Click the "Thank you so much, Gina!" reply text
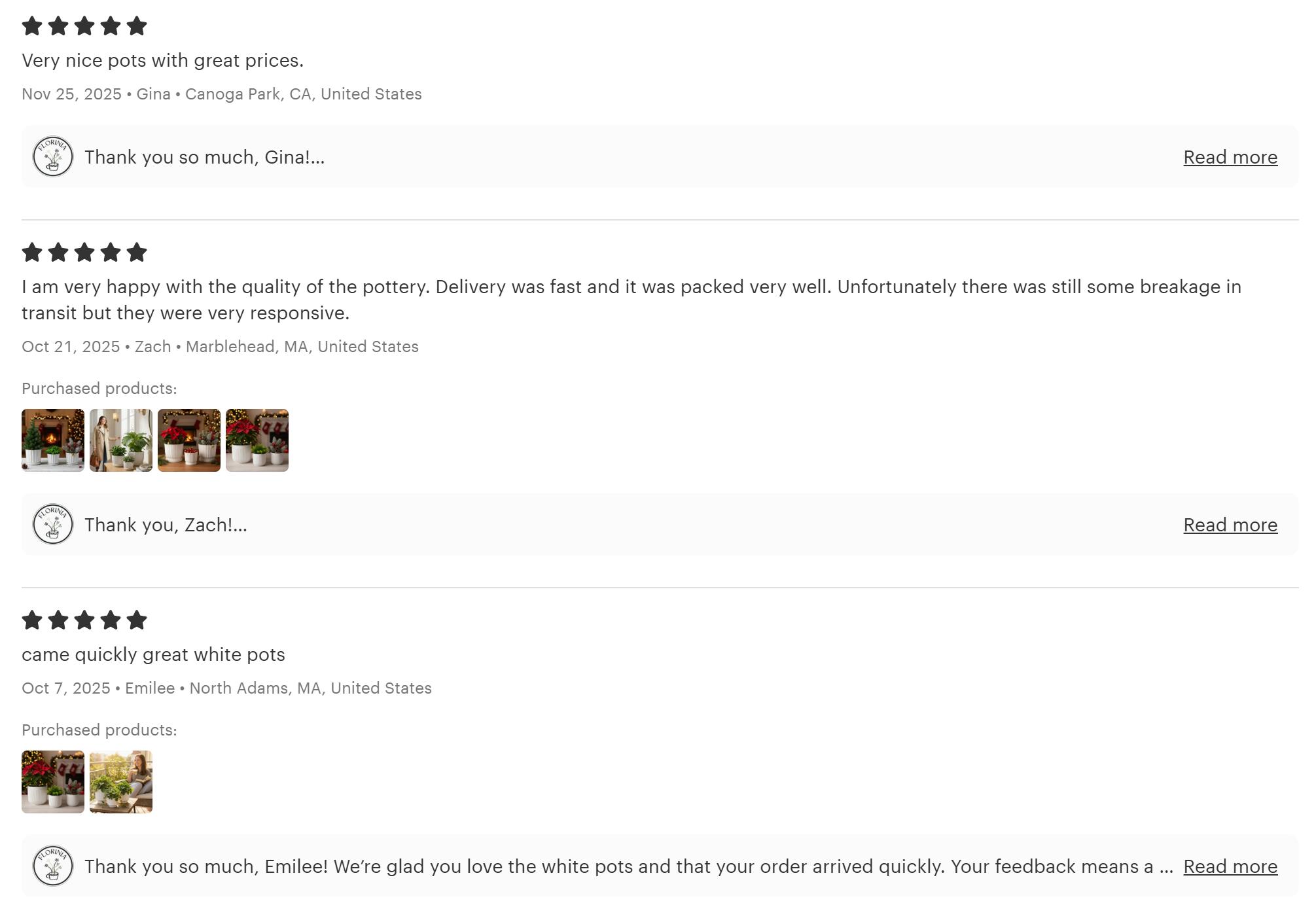The height and width of the screenshot is (903, 1316). pyautogui.click(x=204, y=157)
